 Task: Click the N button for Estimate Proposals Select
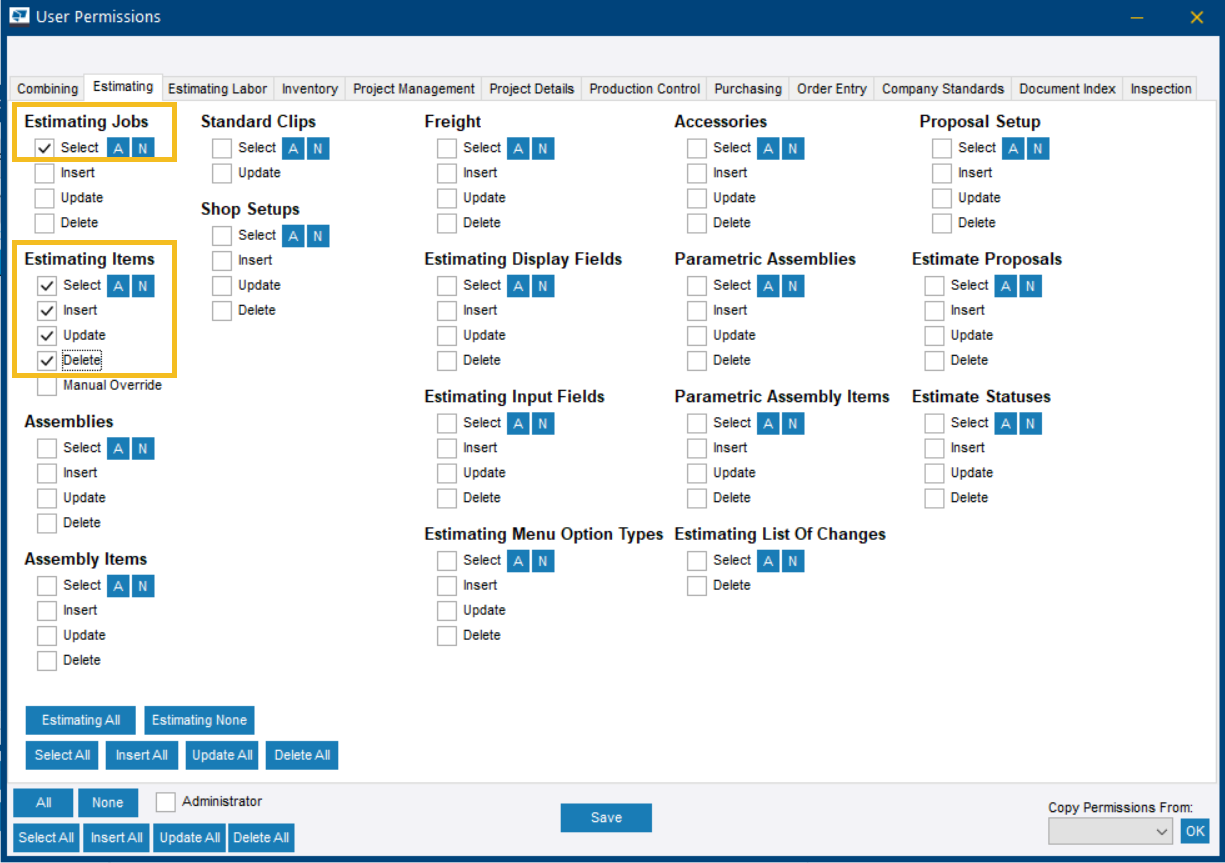point(1031,286)
